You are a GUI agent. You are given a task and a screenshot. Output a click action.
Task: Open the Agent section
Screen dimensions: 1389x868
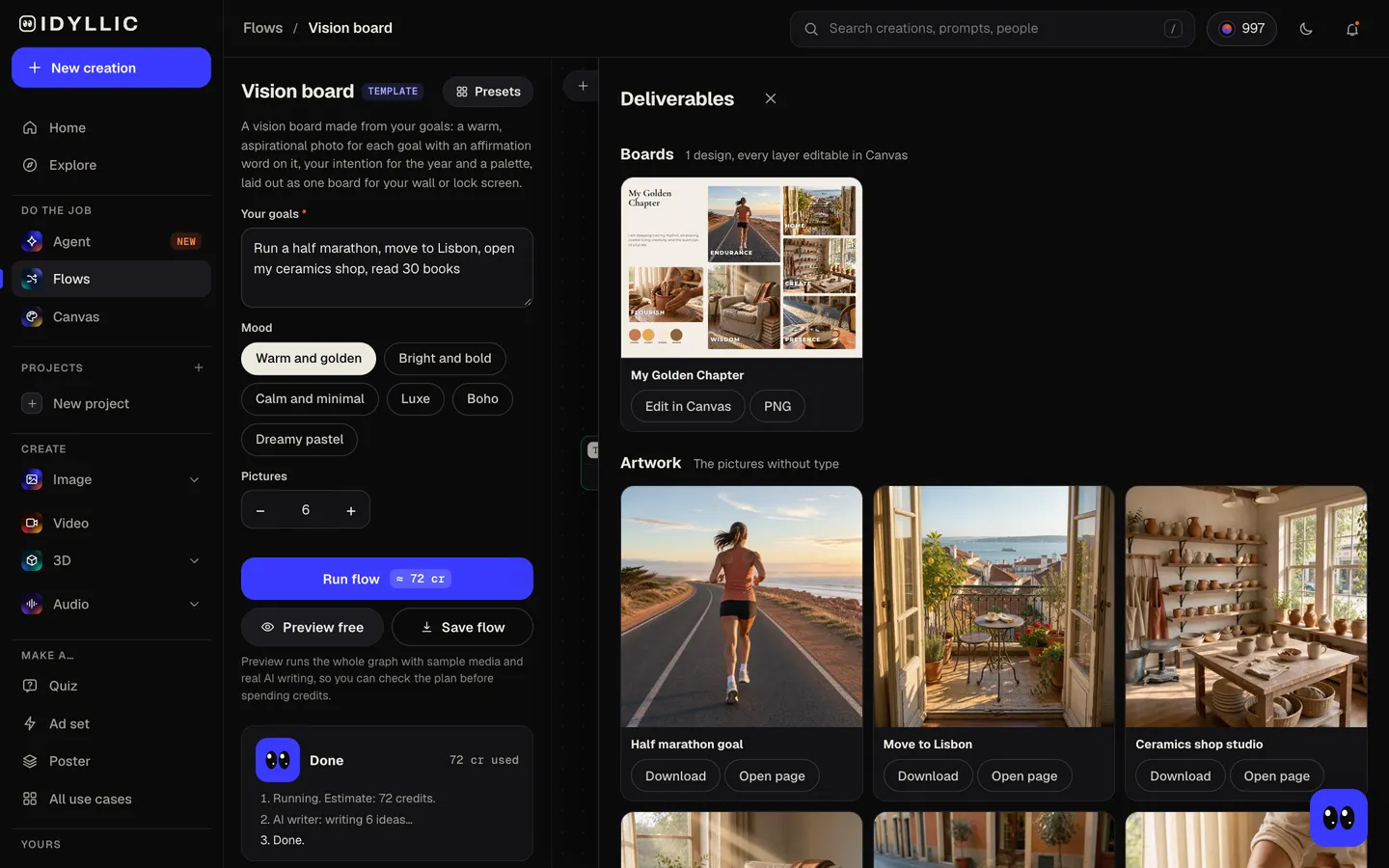coord(111,241)
